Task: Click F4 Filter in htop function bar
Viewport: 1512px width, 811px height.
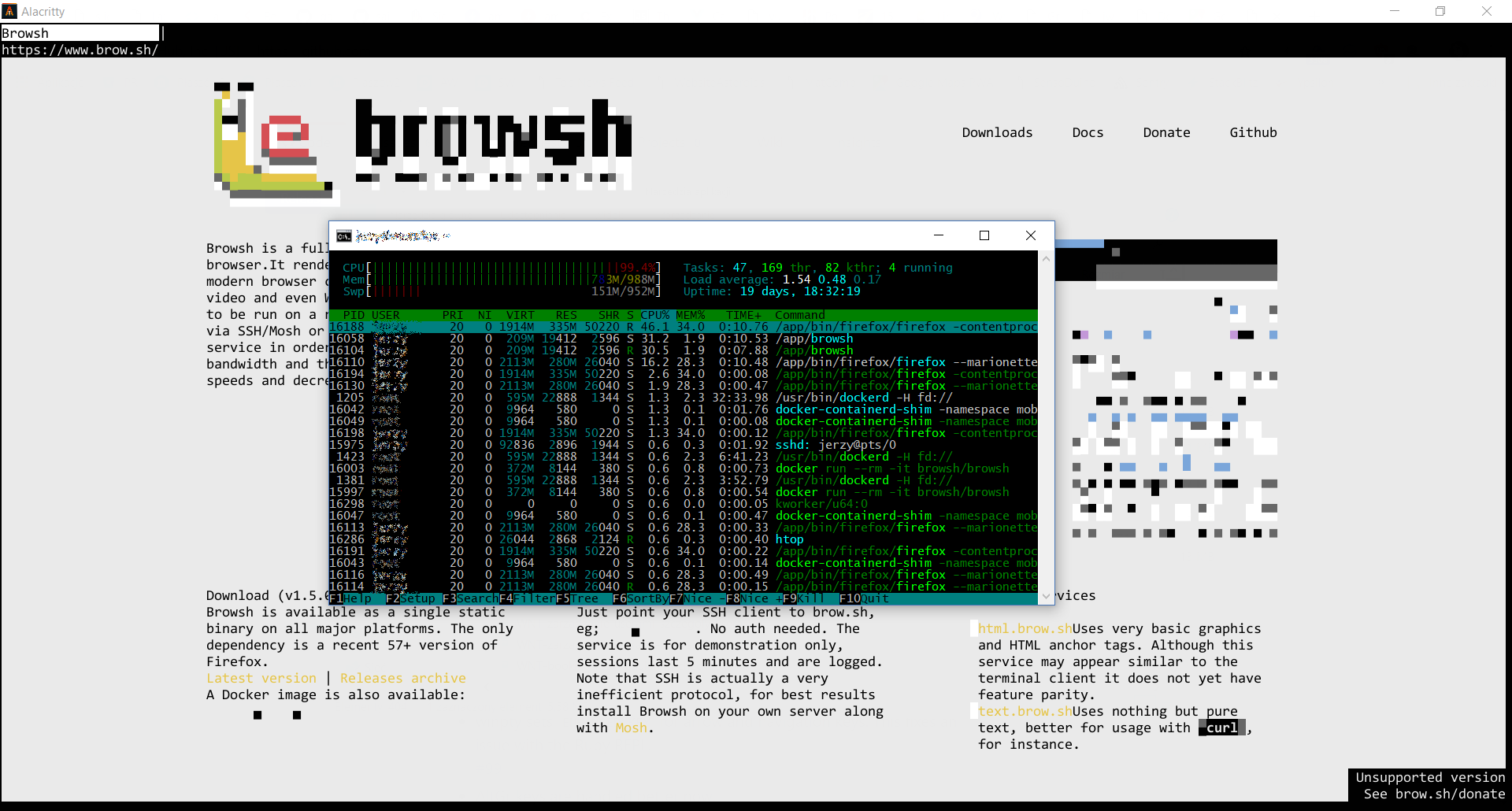Action: (527, 598)
